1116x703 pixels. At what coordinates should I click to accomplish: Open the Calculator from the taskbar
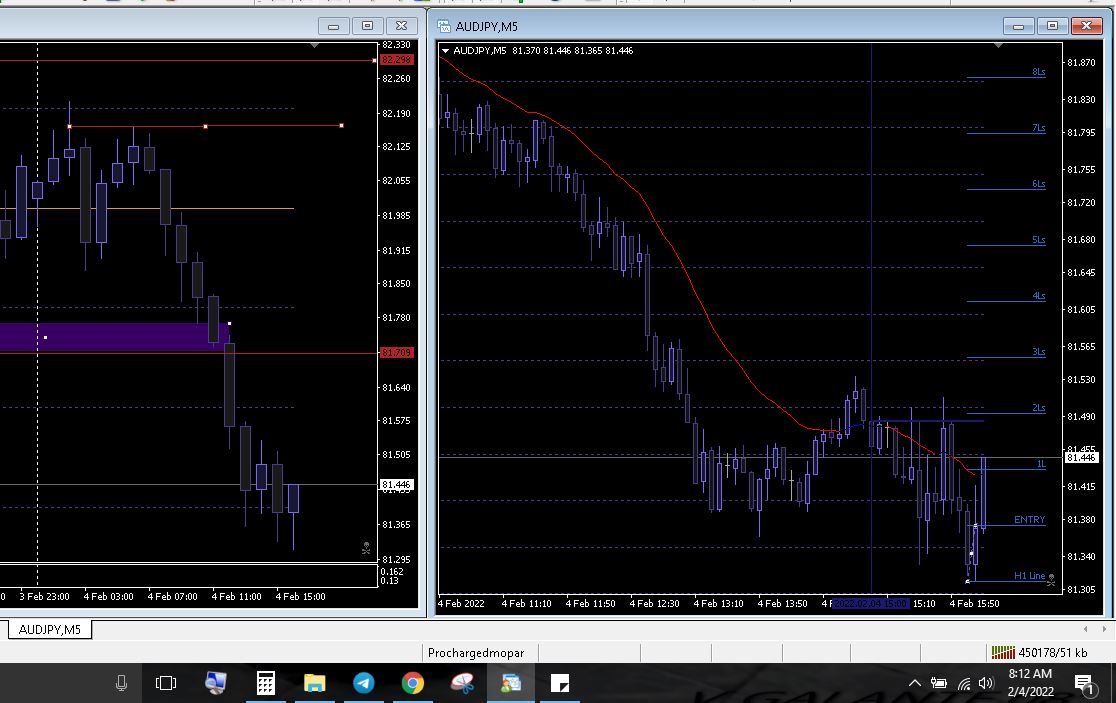[265, 684]
